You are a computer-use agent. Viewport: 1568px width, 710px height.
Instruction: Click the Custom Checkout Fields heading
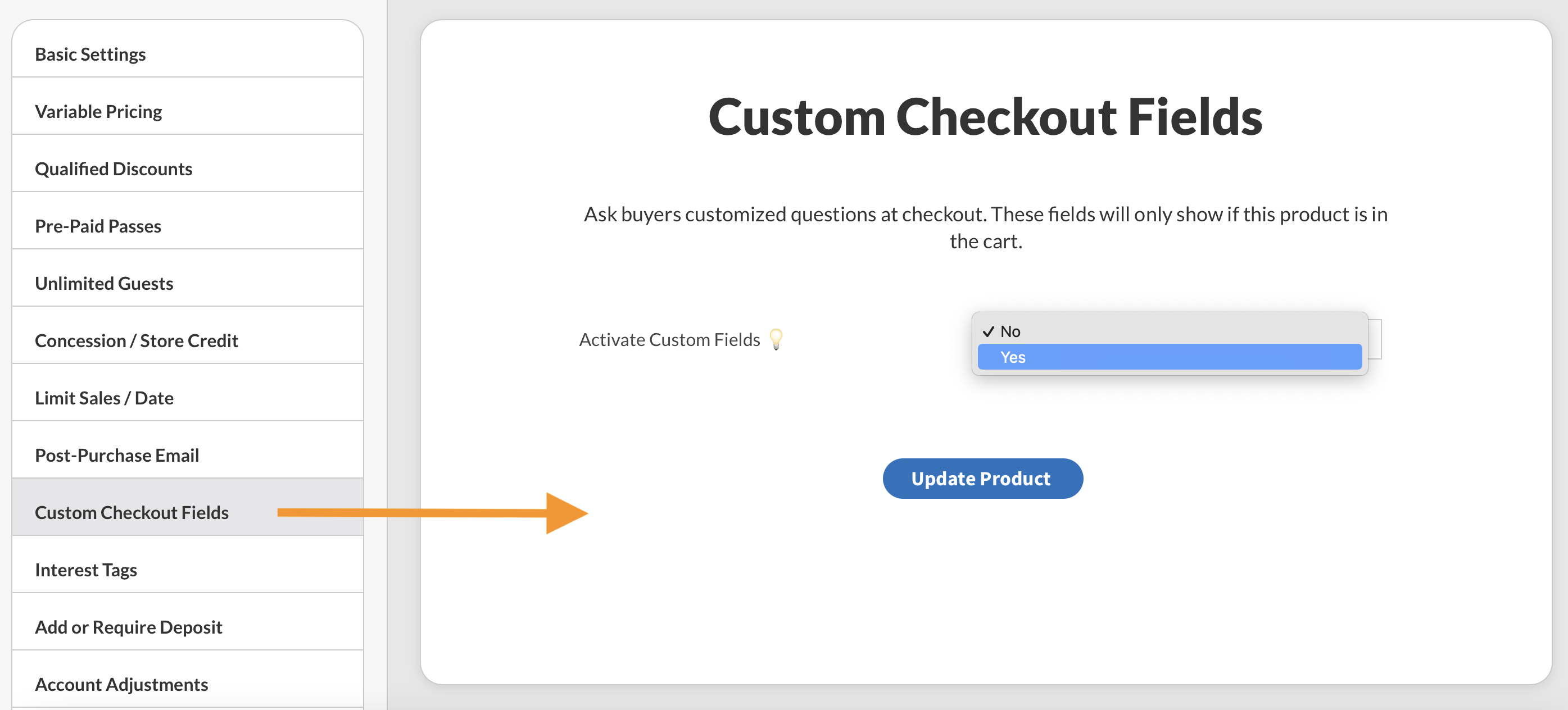pyautogui.click(x=985, y=116)
